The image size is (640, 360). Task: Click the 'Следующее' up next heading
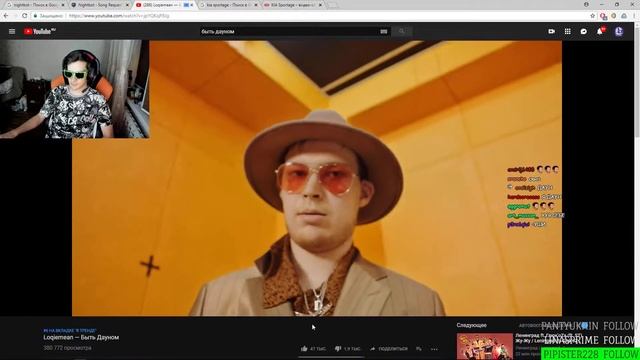click(471, 325)
